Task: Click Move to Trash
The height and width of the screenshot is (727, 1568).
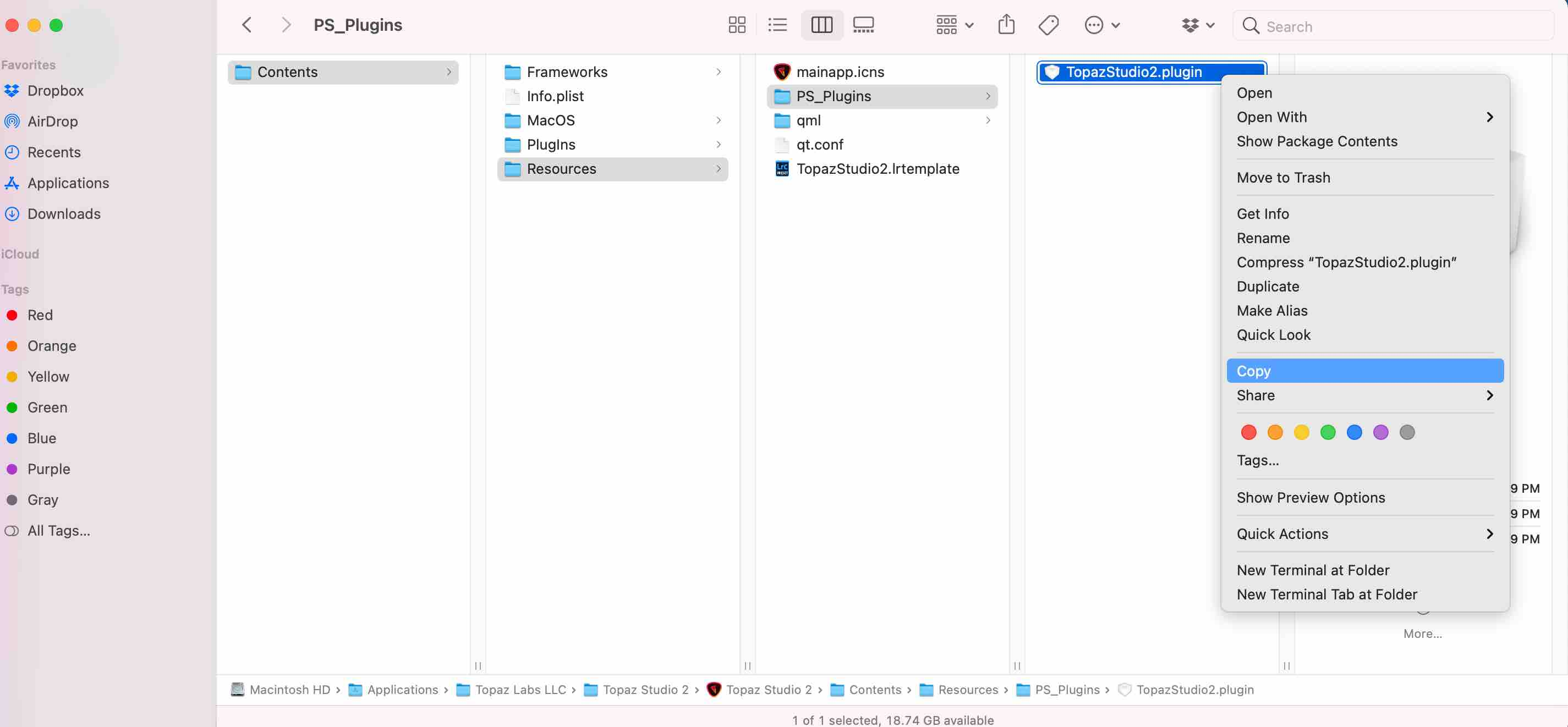Action: [x=1283, y=178]
